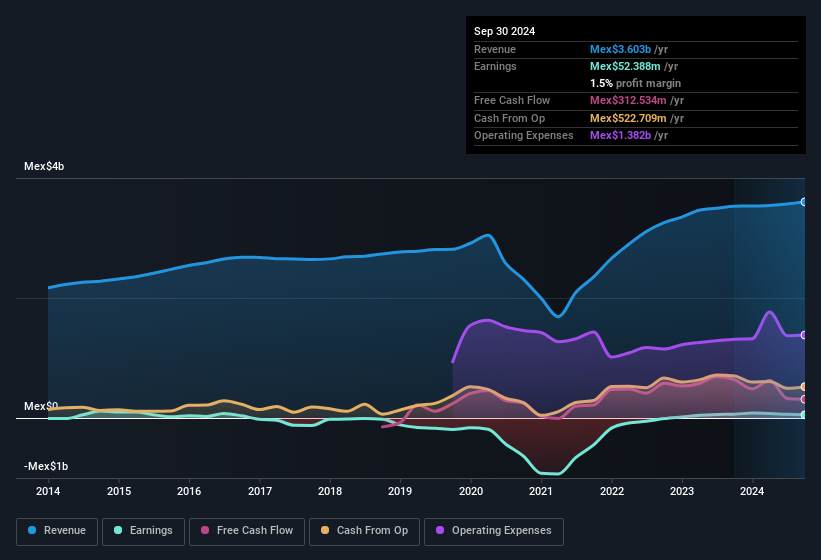821x560 pixels.
Task: Click the Mex$4b y-axis label
Action: click(x=44, y=166)
